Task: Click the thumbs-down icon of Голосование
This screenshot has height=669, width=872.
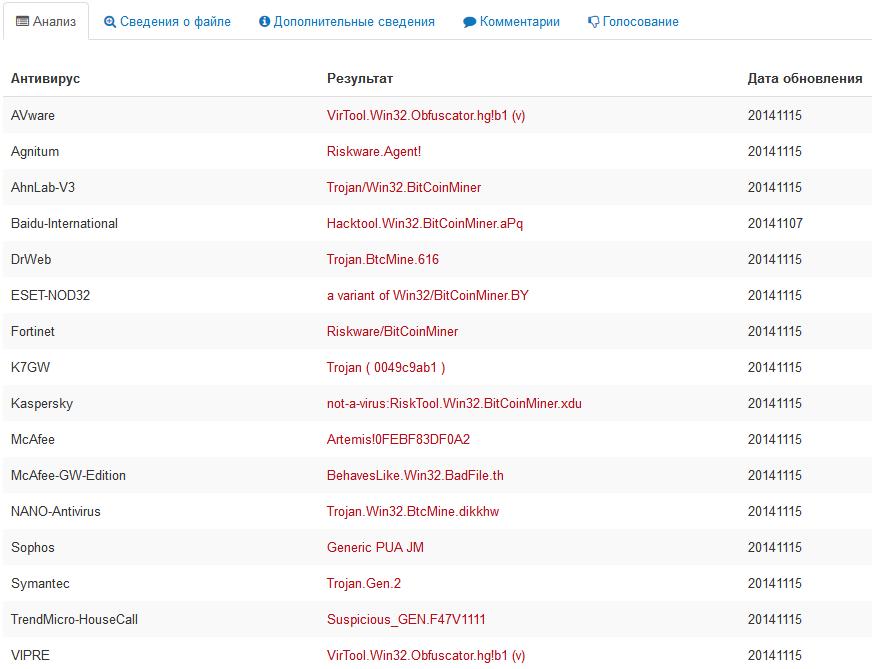Action: pyautogui.click(x=593, y=22)
